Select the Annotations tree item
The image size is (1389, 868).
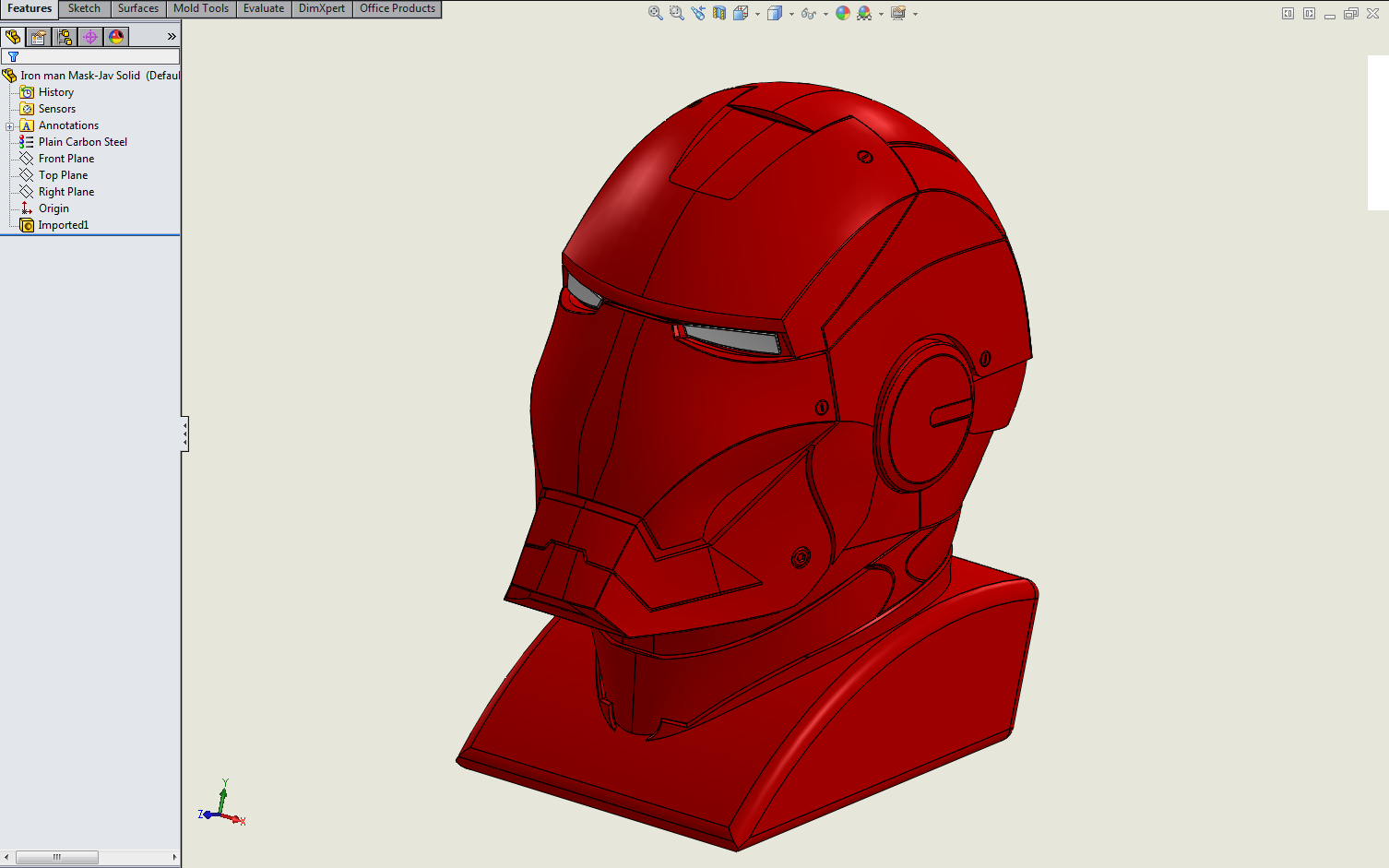coord(68,125)
